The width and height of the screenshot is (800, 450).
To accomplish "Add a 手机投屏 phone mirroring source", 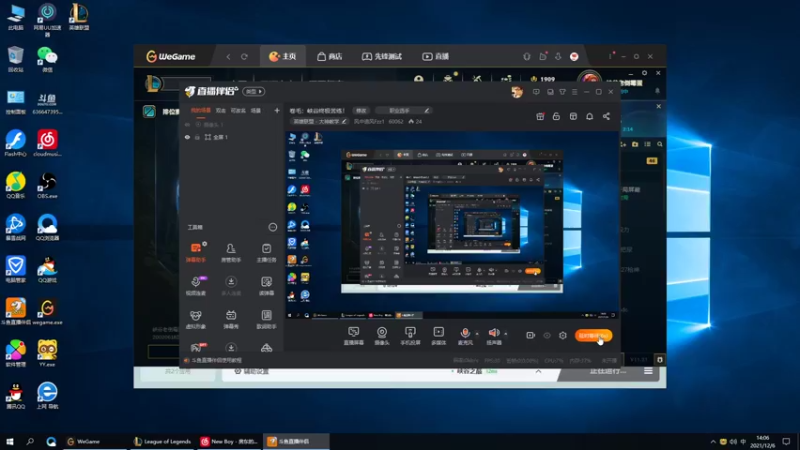I will pos(410,336).
